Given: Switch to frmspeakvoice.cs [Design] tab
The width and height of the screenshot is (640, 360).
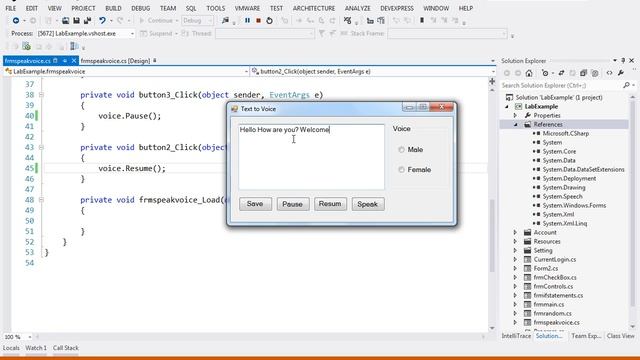Looking at the screenshot, I should tap(116, 61).
